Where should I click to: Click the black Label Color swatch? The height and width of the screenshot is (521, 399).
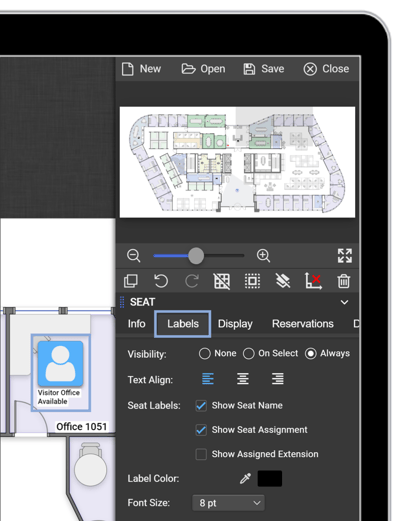pyautogui.click(x=270, y=478)
